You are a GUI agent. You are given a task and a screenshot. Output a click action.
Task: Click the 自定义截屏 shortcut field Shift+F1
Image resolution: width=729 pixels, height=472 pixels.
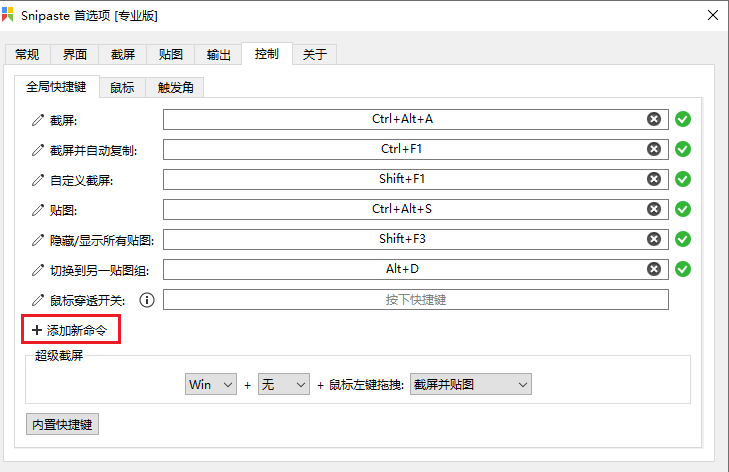coord(416,179)
